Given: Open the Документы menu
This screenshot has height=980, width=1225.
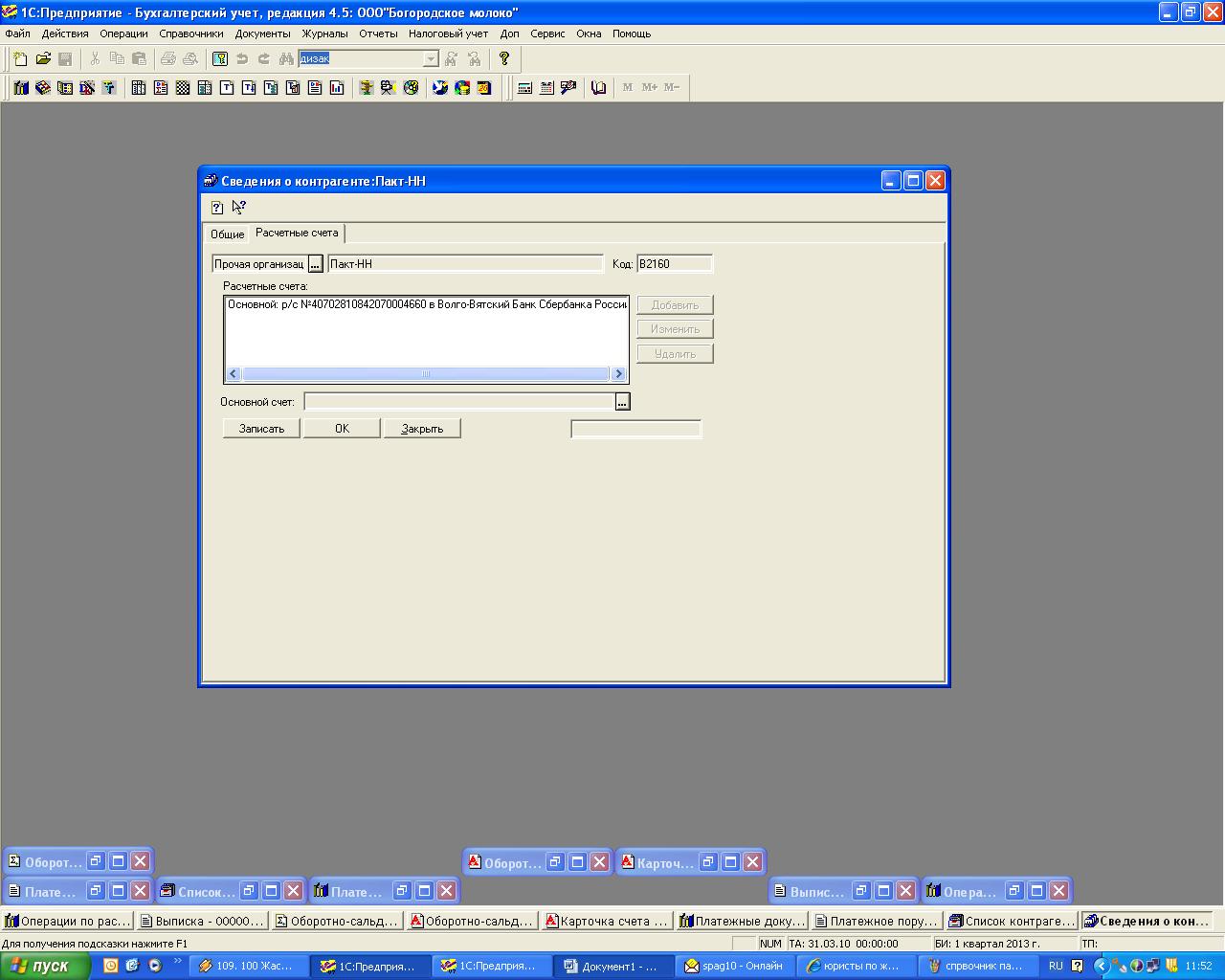Looking at the screenshot, I should coord(262,33).
